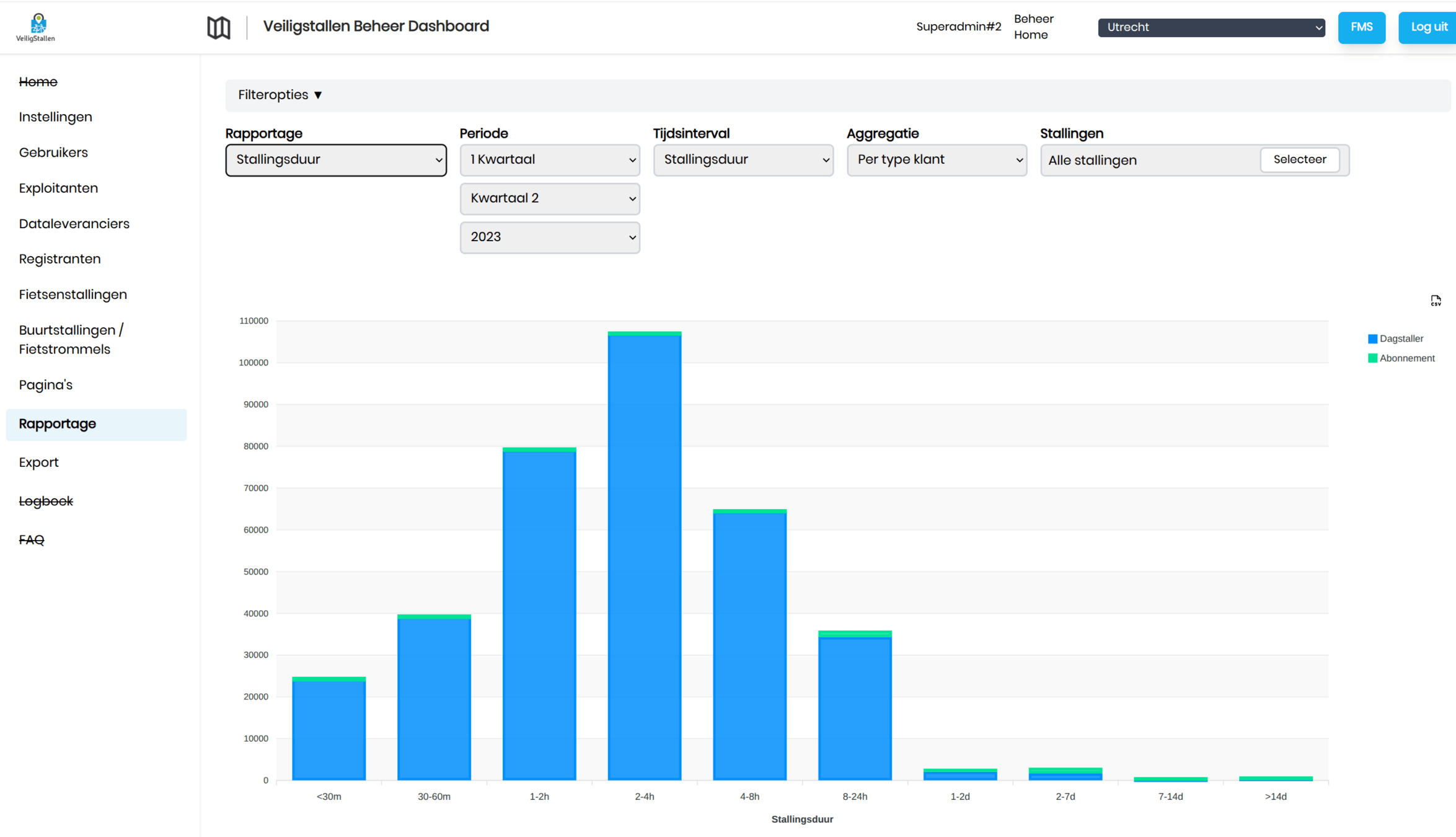Click the FMS button
1456x837 pixels.
click(1361, 27)
